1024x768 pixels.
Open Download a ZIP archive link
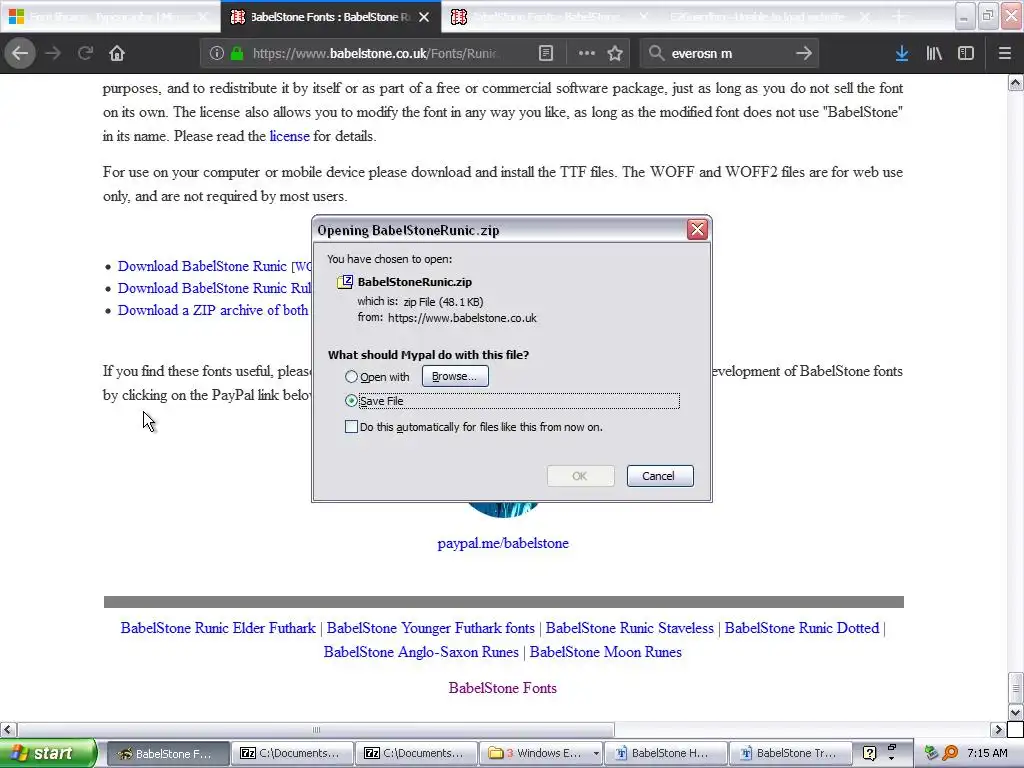pyautogui.click(x=213, y=310)
